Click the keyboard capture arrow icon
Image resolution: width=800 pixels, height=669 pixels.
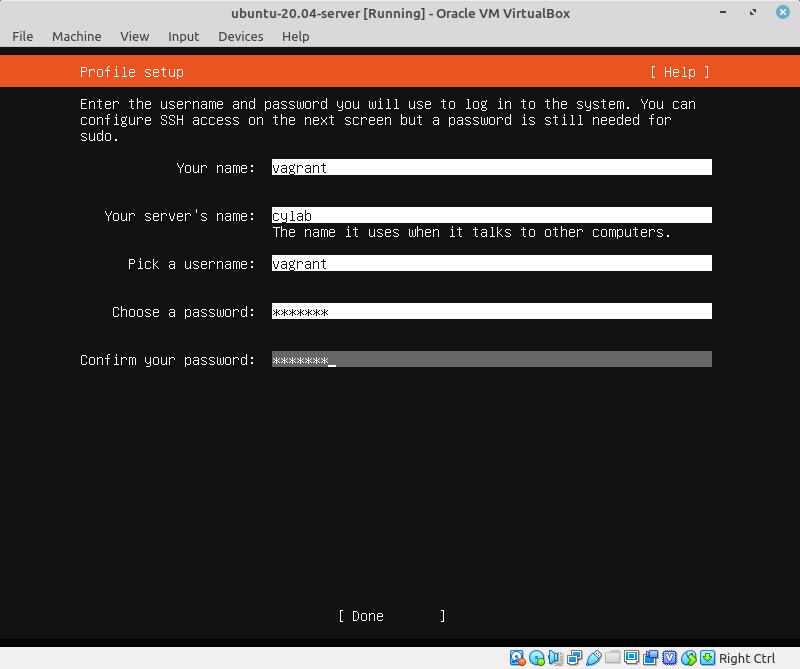click(707, 658)
